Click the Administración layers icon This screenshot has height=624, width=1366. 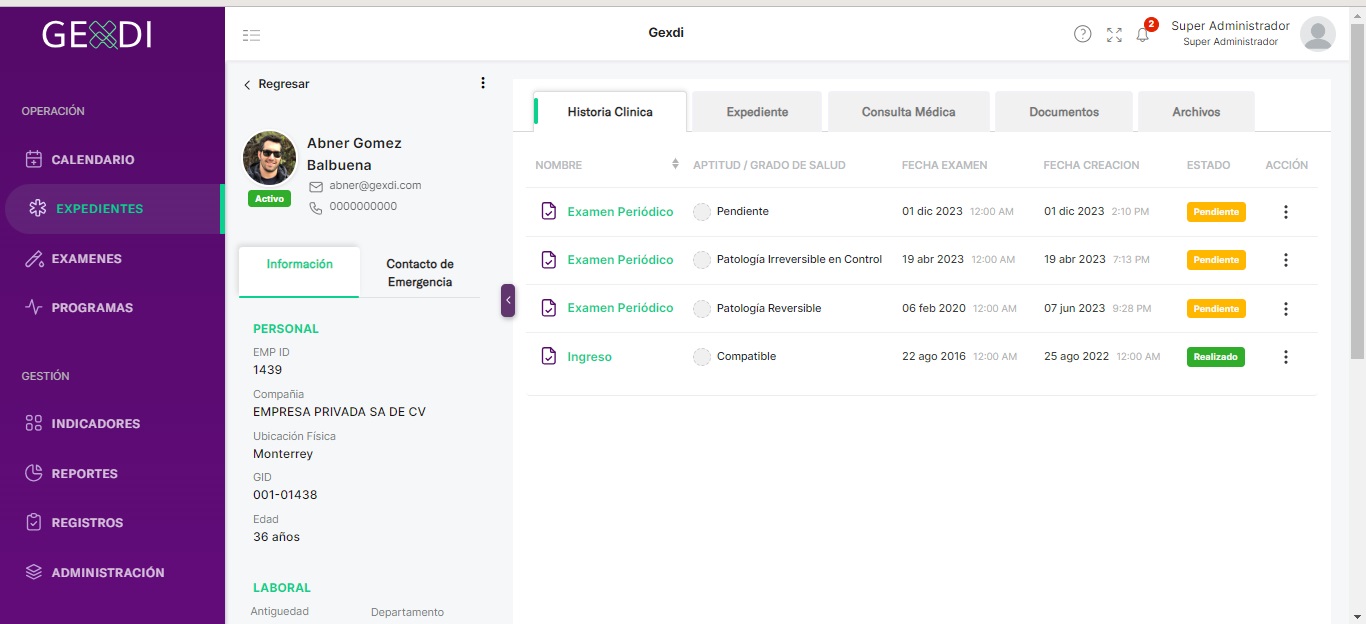coord(34,572)
